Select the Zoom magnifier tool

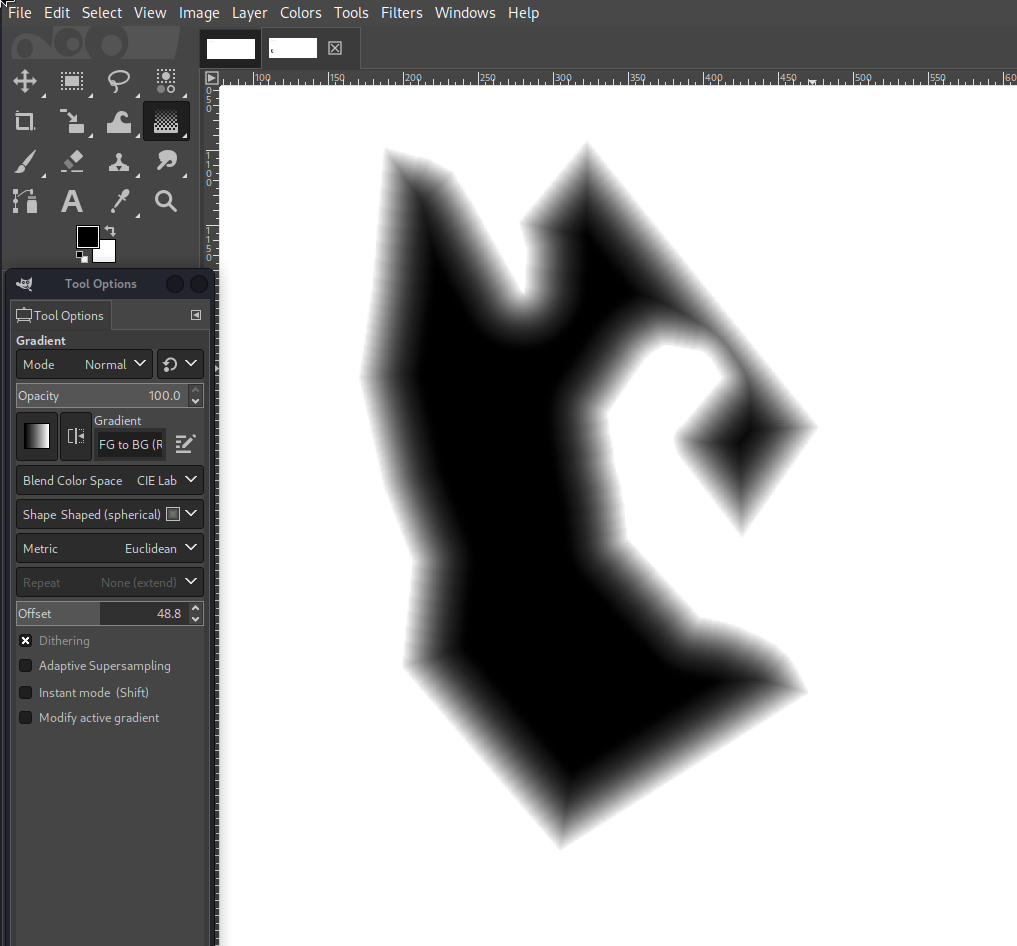pos(166,202)
